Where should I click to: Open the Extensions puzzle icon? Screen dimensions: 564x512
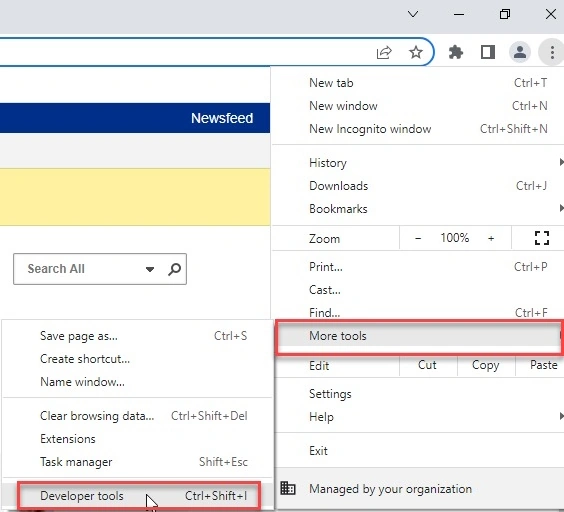click(456, 53)
